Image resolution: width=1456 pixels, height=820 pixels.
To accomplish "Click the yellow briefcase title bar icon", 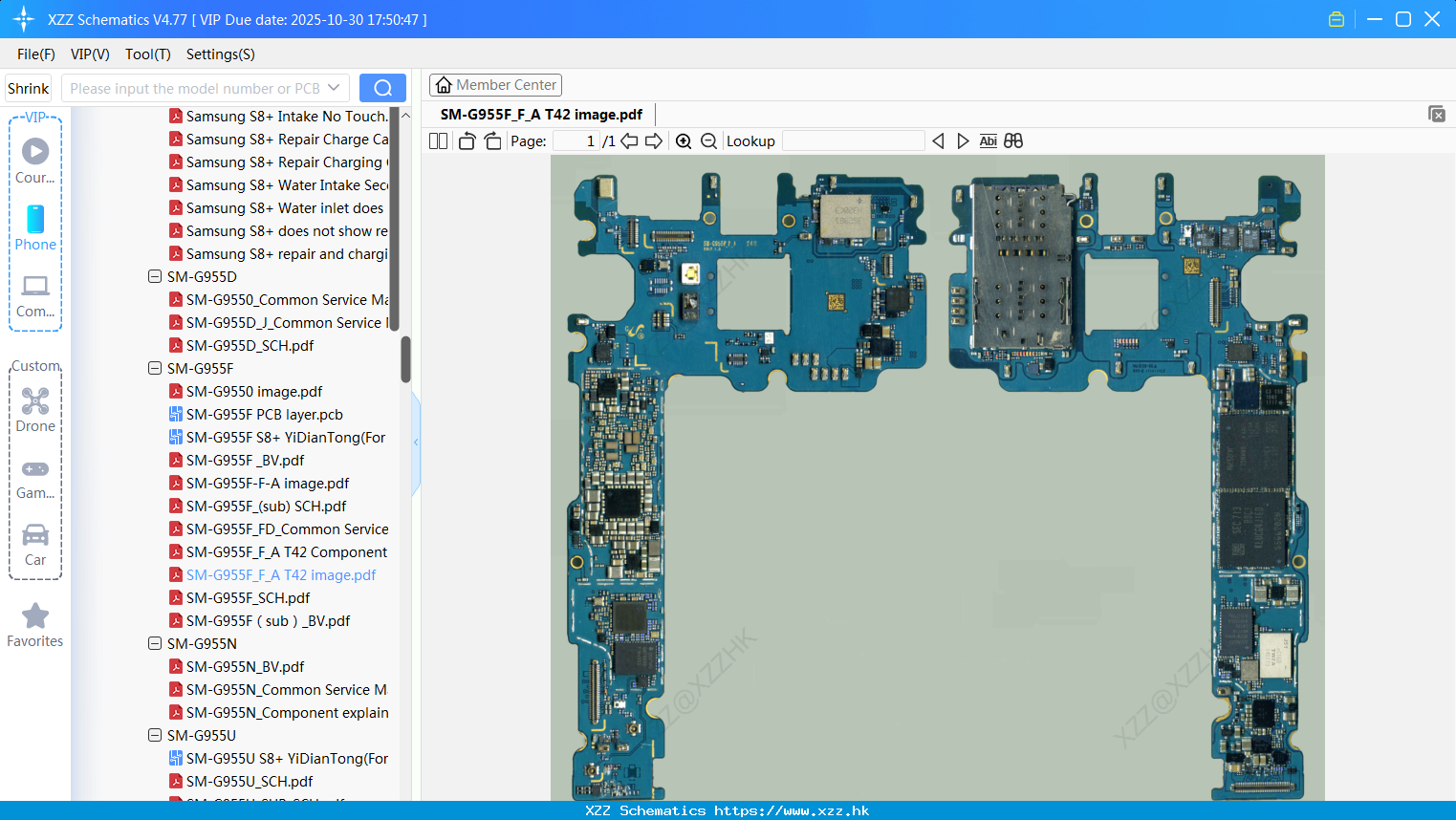I will pyautogui.click(x=1336, y=19).
